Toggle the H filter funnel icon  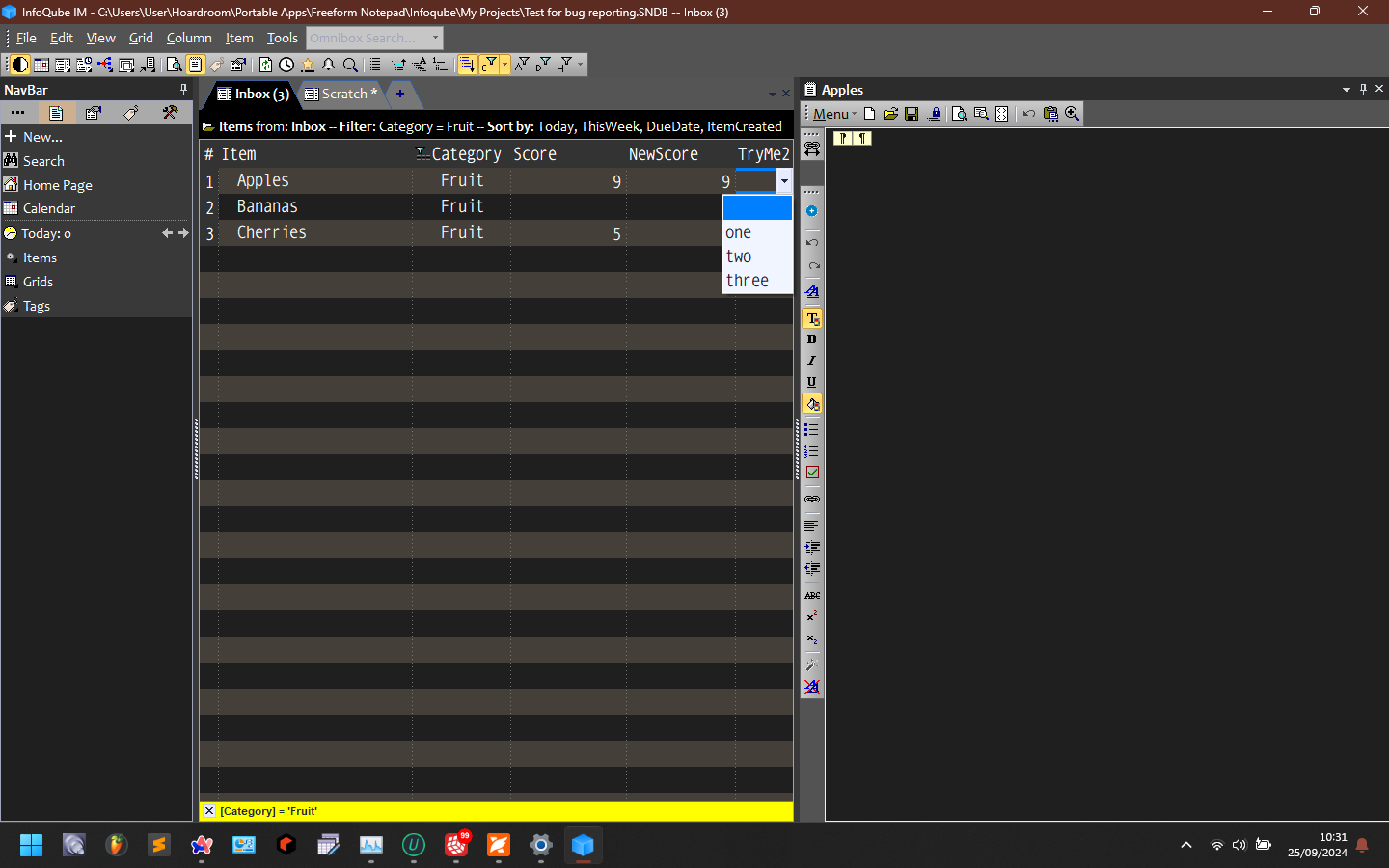click(x=564, y=65)
